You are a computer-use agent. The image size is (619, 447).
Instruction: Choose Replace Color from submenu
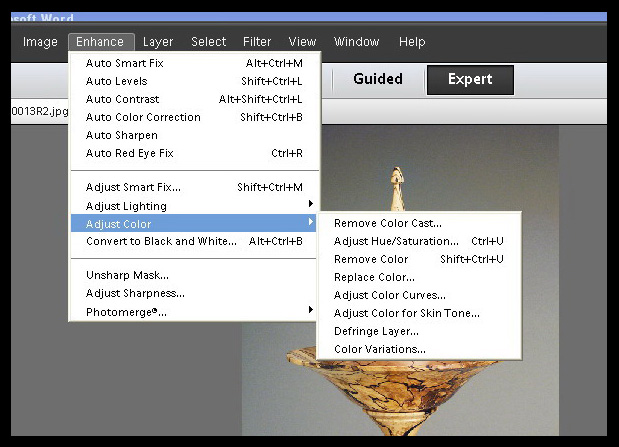(374, 277)
